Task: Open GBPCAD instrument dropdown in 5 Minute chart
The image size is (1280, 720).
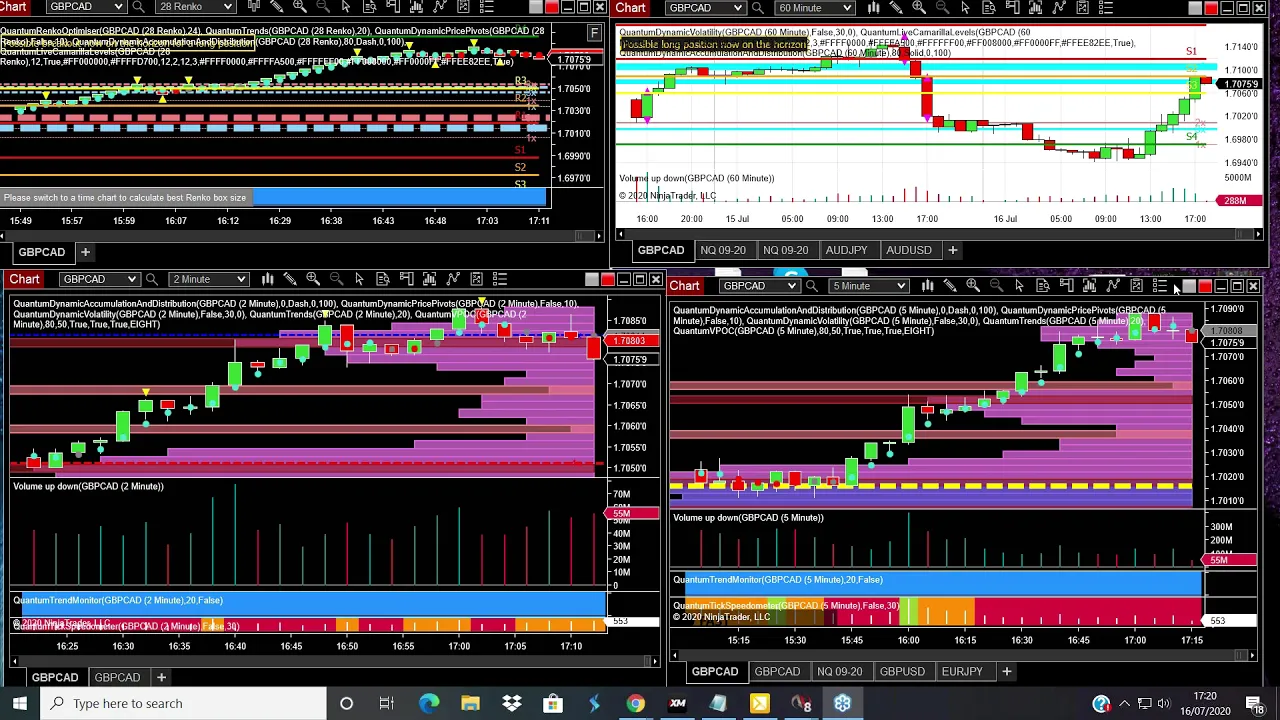Action: [x=758, y=286]
